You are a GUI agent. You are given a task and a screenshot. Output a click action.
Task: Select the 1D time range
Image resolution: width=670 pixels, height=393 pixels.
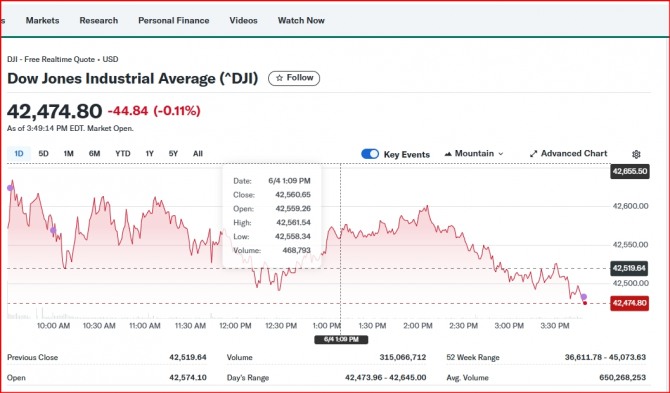tap(19, 154)
